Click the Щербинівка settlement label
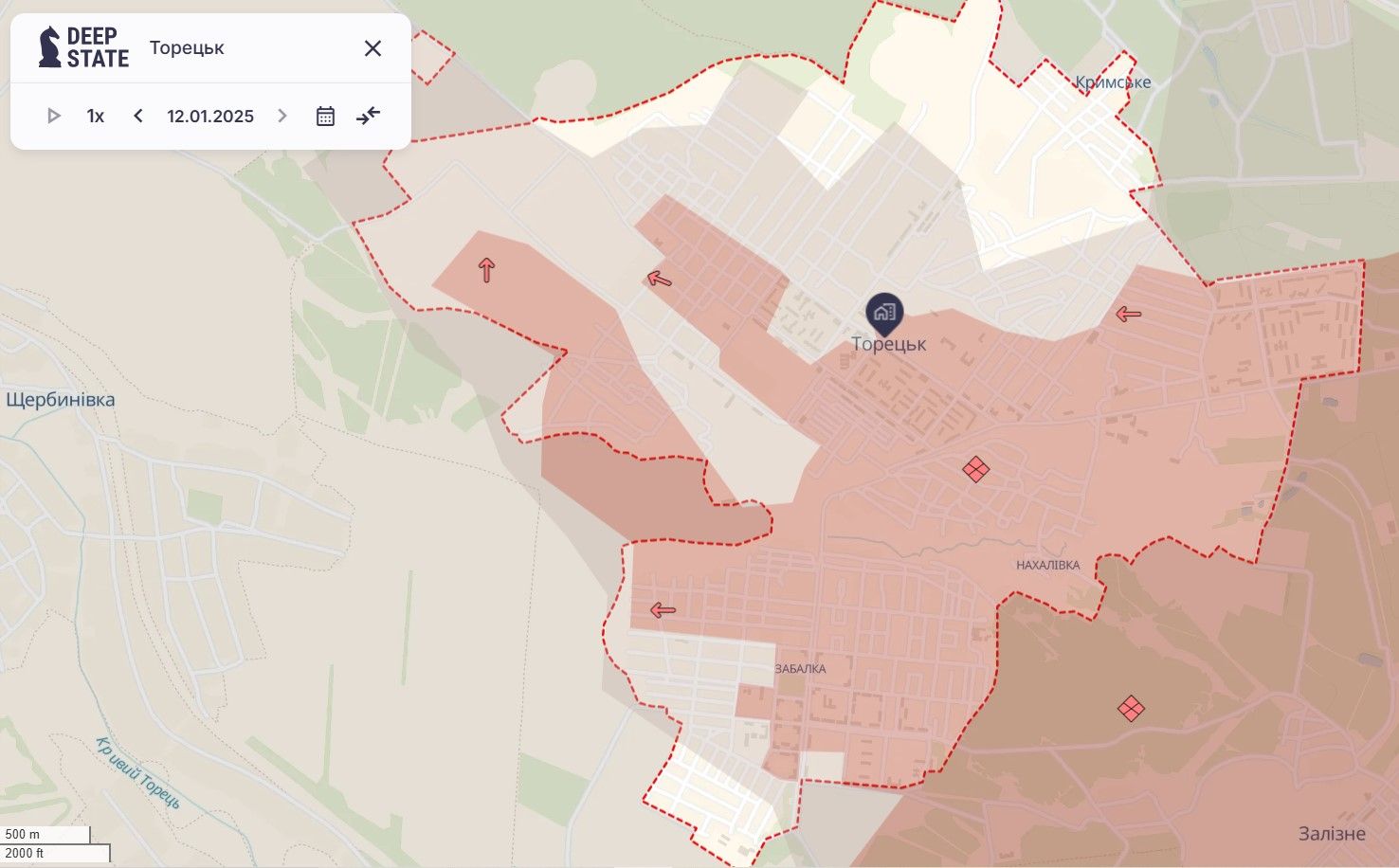 point(61,400)
